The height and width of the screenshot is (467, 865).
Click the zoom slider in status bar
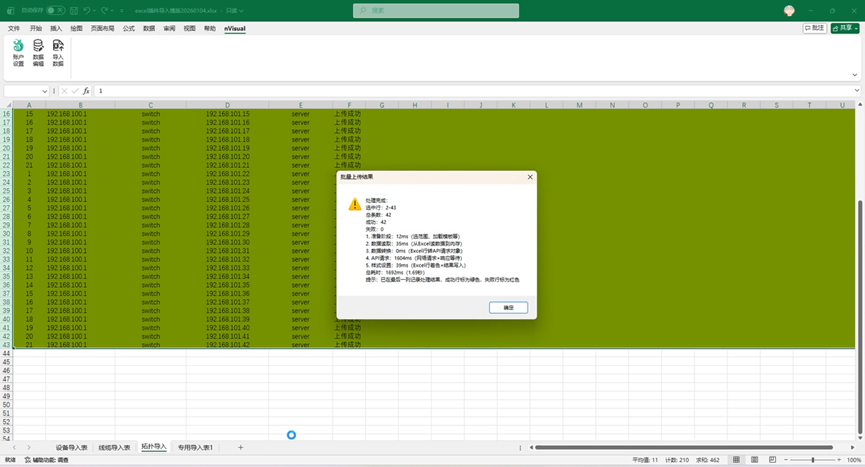[x=811, y=459]
